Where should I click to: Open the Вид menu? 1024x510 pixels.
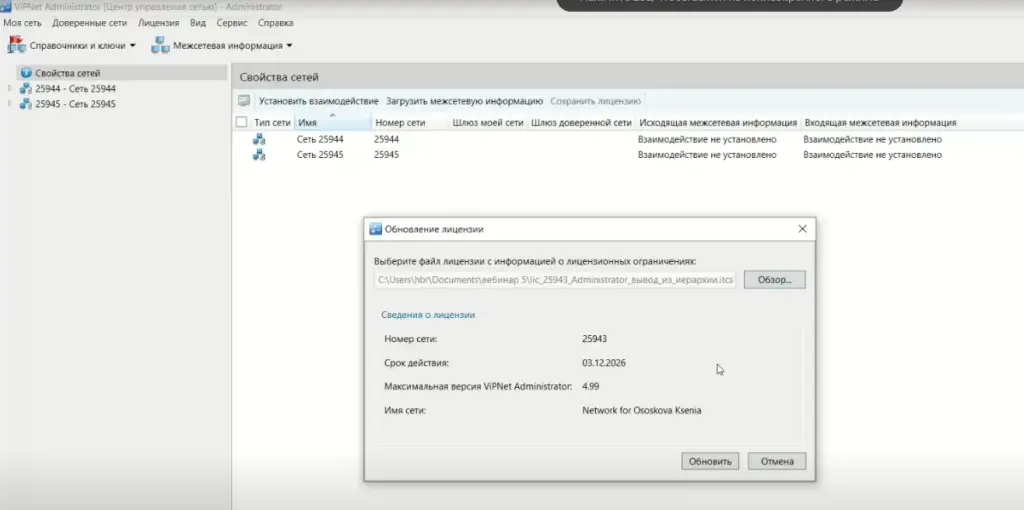198,23
